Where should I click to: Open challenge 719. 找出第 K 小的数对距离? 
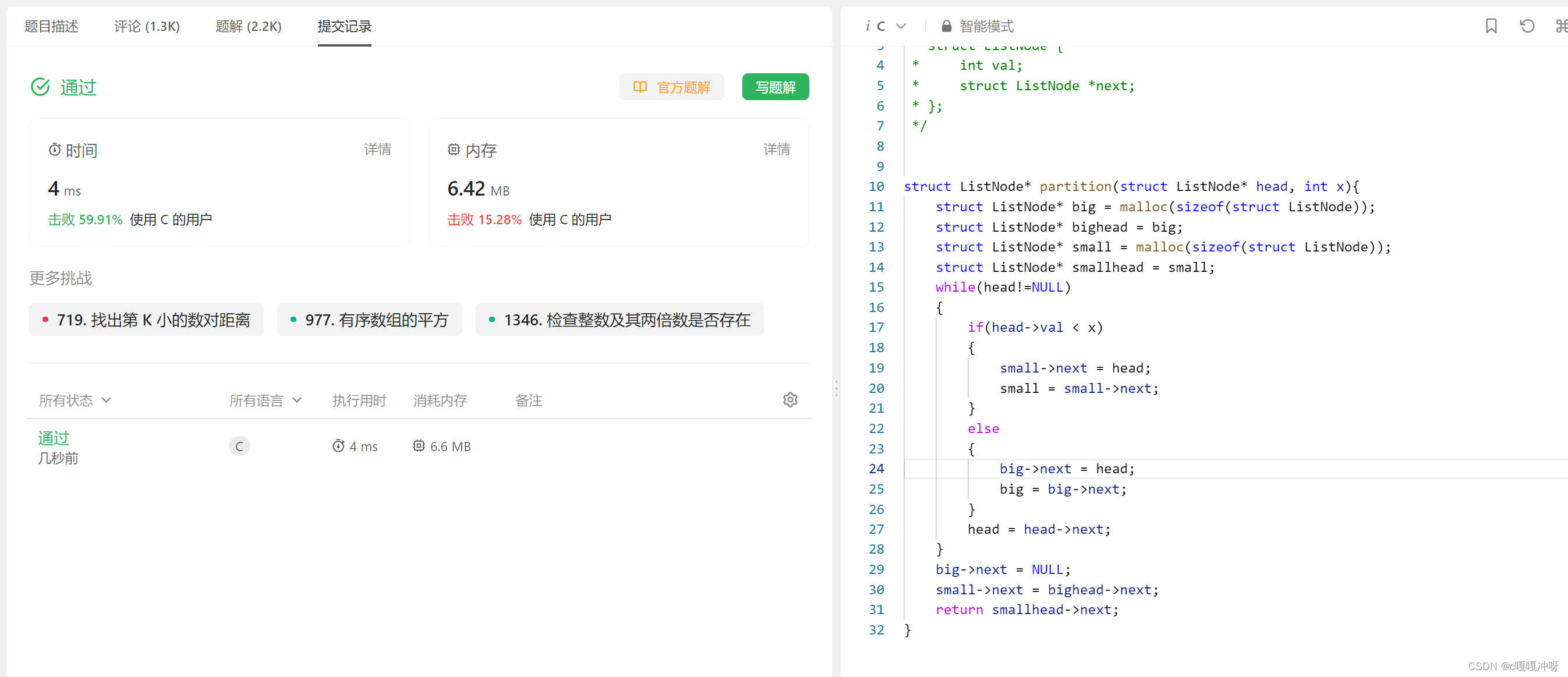146,320
